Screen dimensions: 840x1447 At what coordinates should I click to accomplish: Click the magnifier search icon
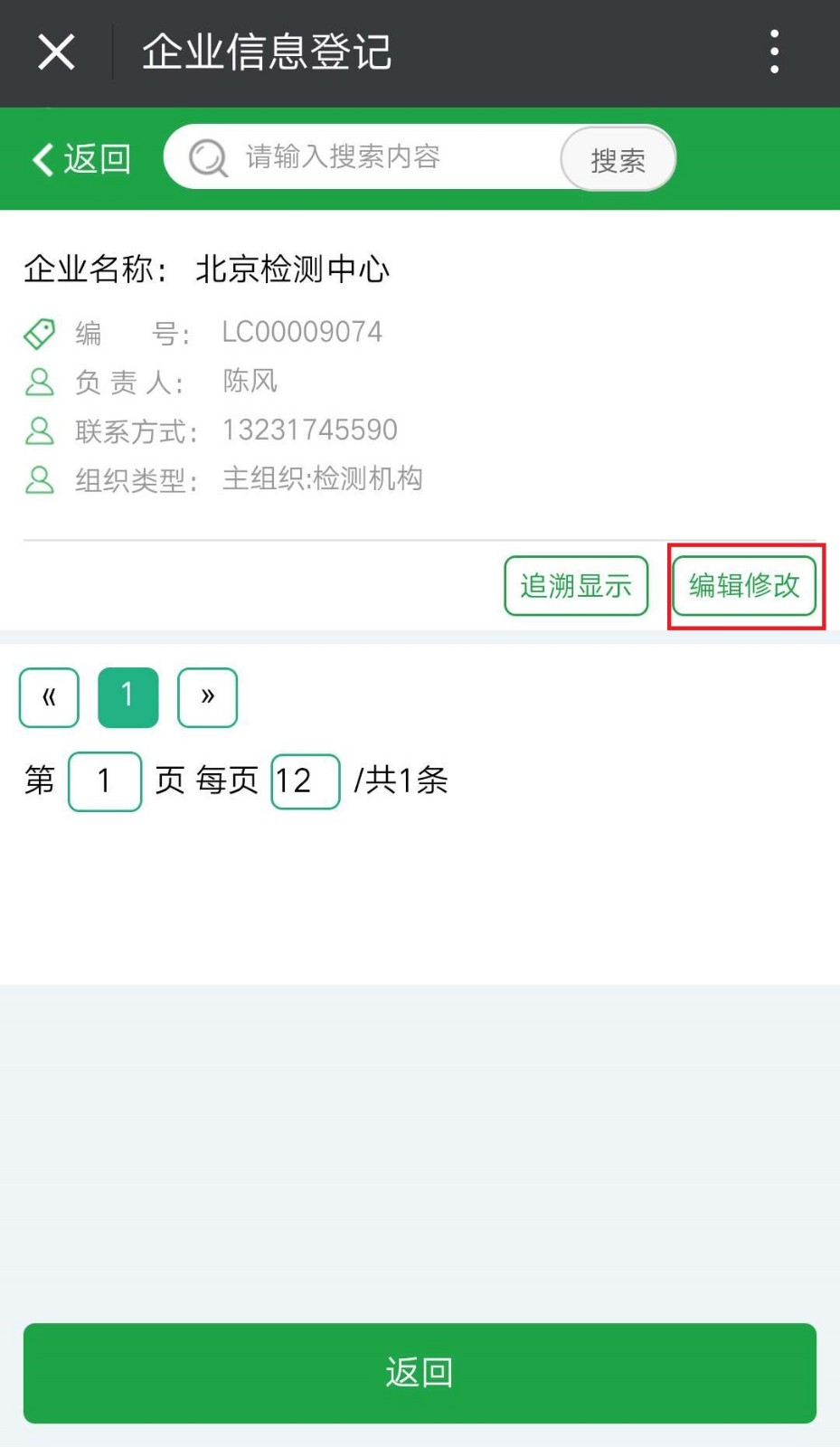[x=208, y=158]
